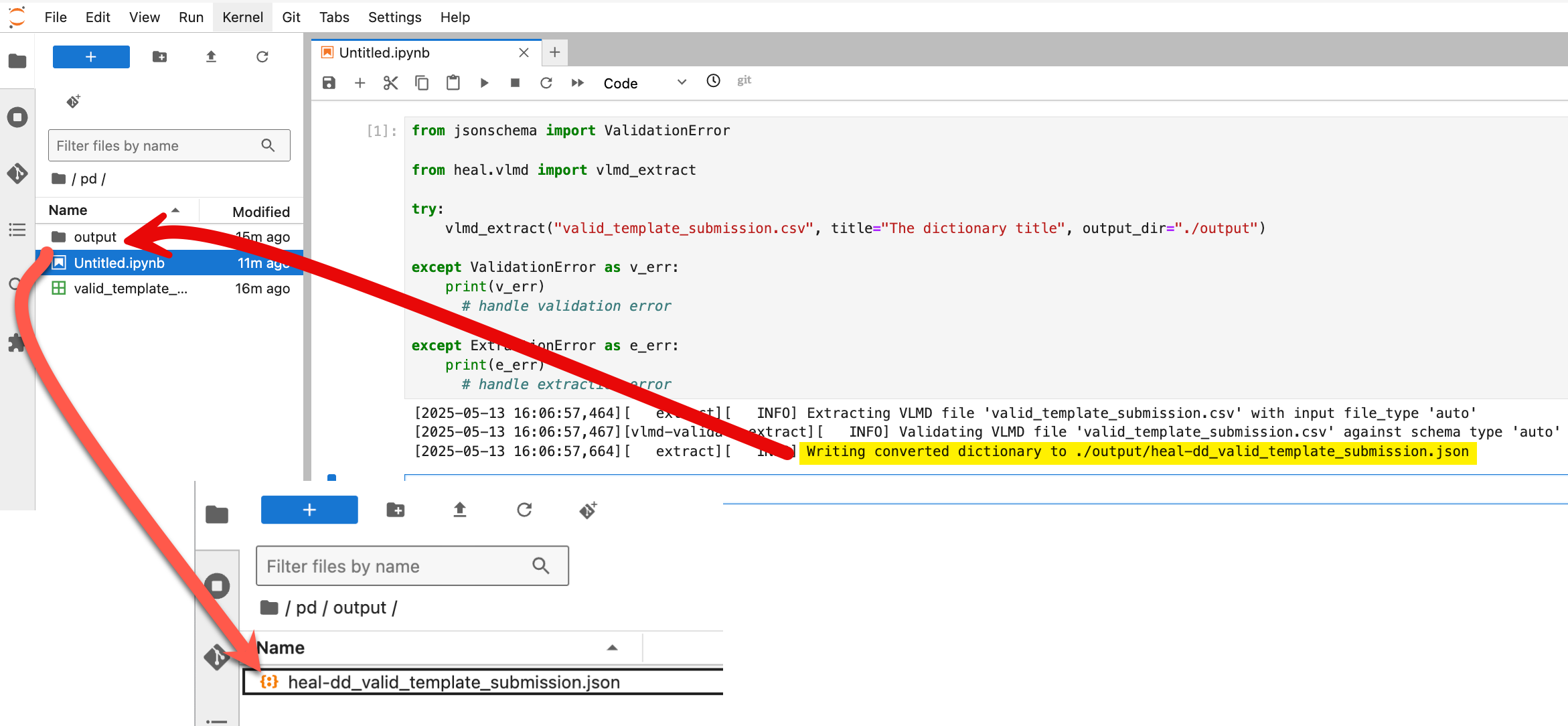Copy the selected cell
This screenshot has width=1568, height=726.
click(x=422, y=83)
